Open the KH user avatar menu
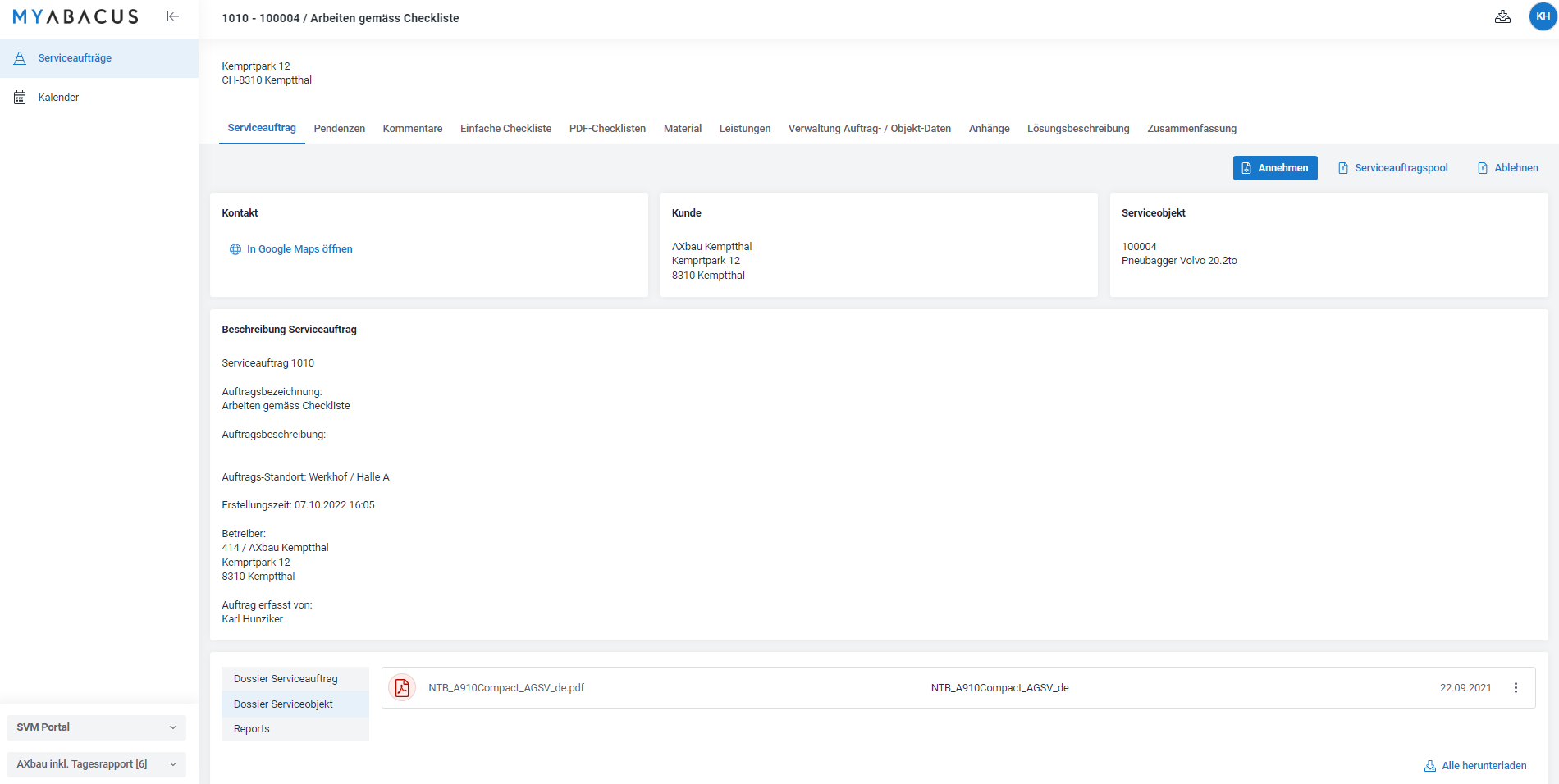This screenshot has height=784, width=1559. (1543, 16)
